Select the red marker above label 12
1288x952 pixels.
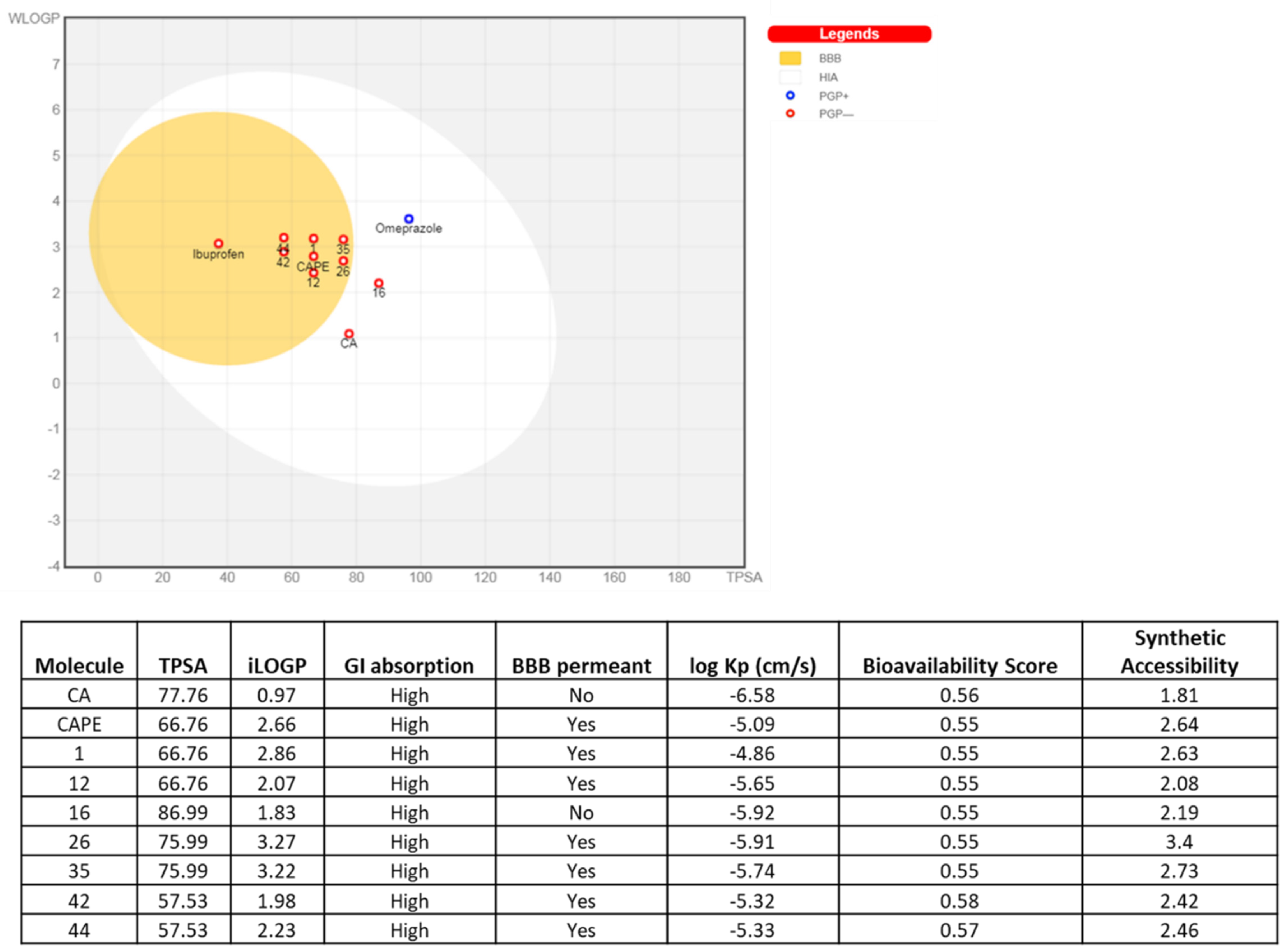pos(313,273)
